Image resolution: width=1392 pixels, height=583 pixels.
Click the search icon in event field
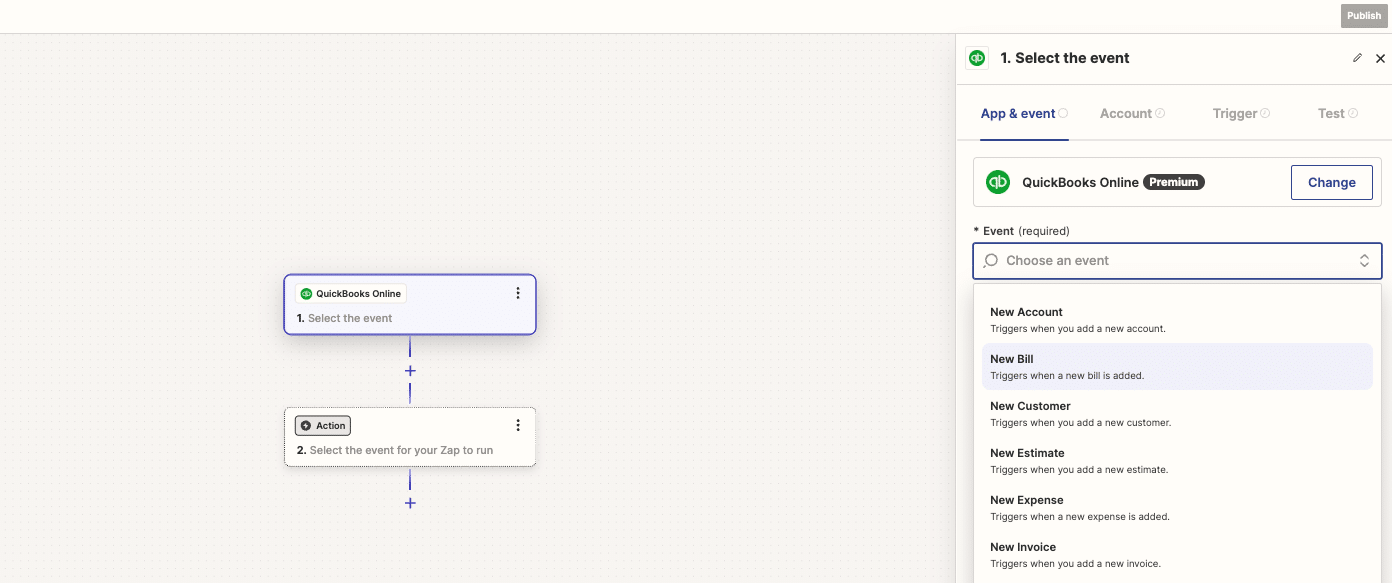(990, 261)
